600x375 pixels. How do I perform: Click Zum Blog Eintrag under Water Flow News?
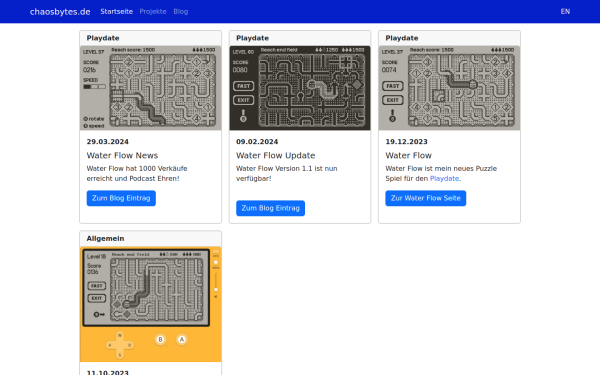point(121,198)
